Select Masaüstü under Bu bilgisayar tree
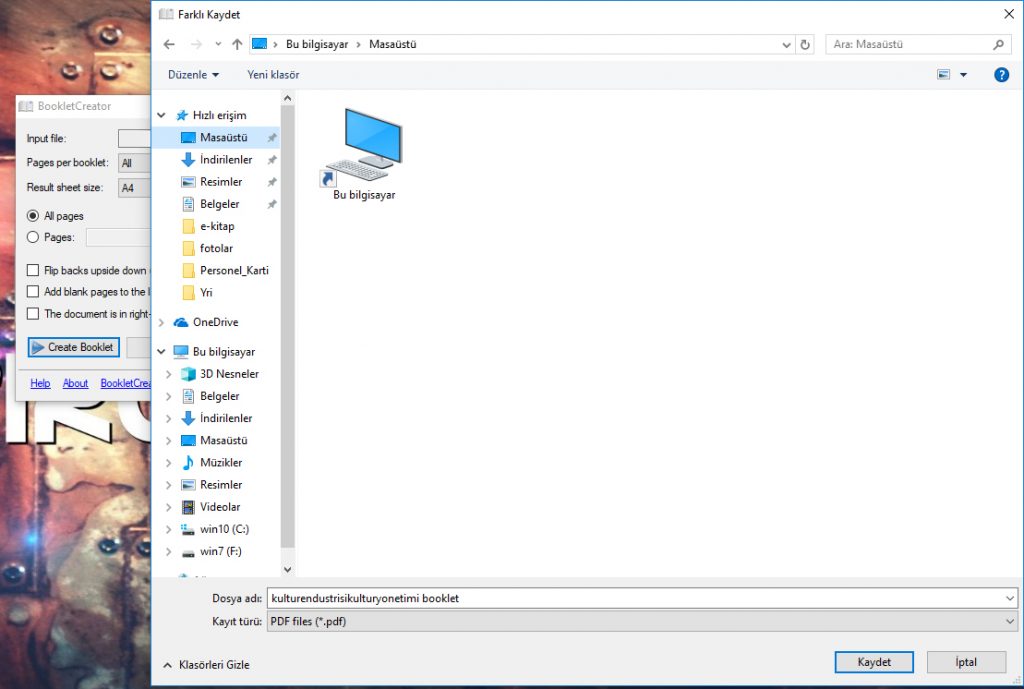The height and width of the screenshot is (689, 1024). point(223,440)
